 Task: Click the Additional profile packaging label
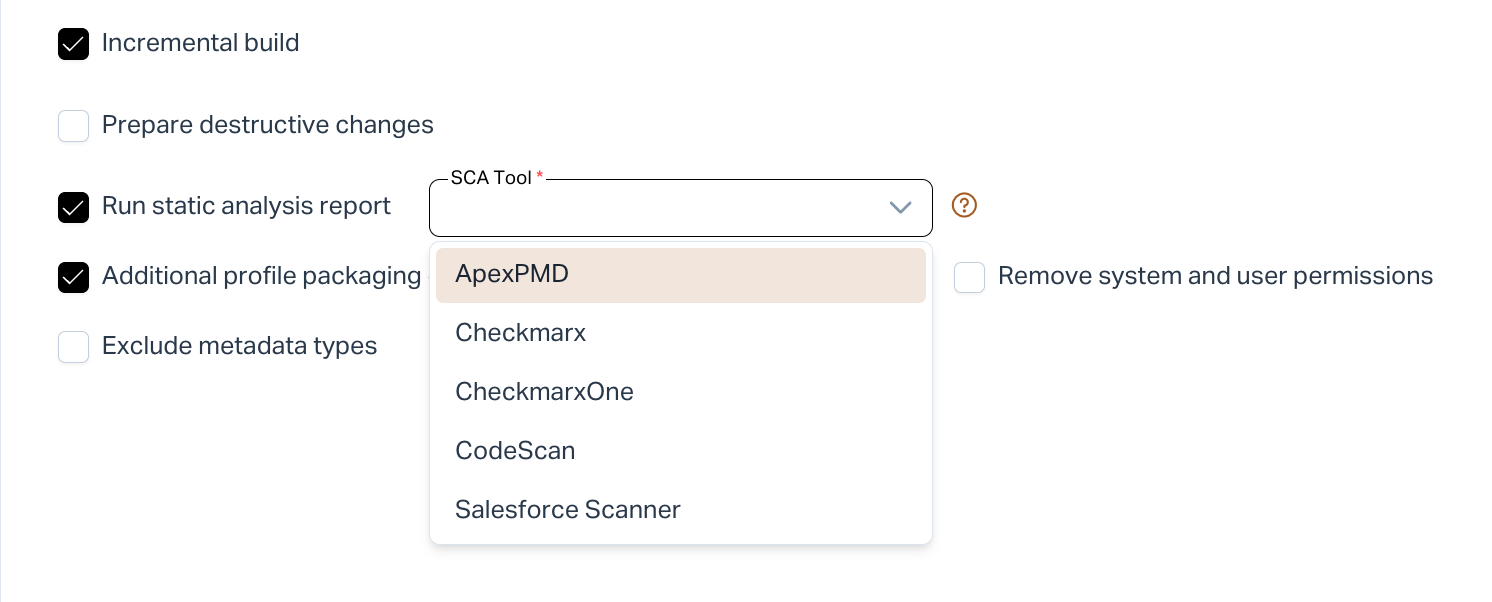pos(261,277)
